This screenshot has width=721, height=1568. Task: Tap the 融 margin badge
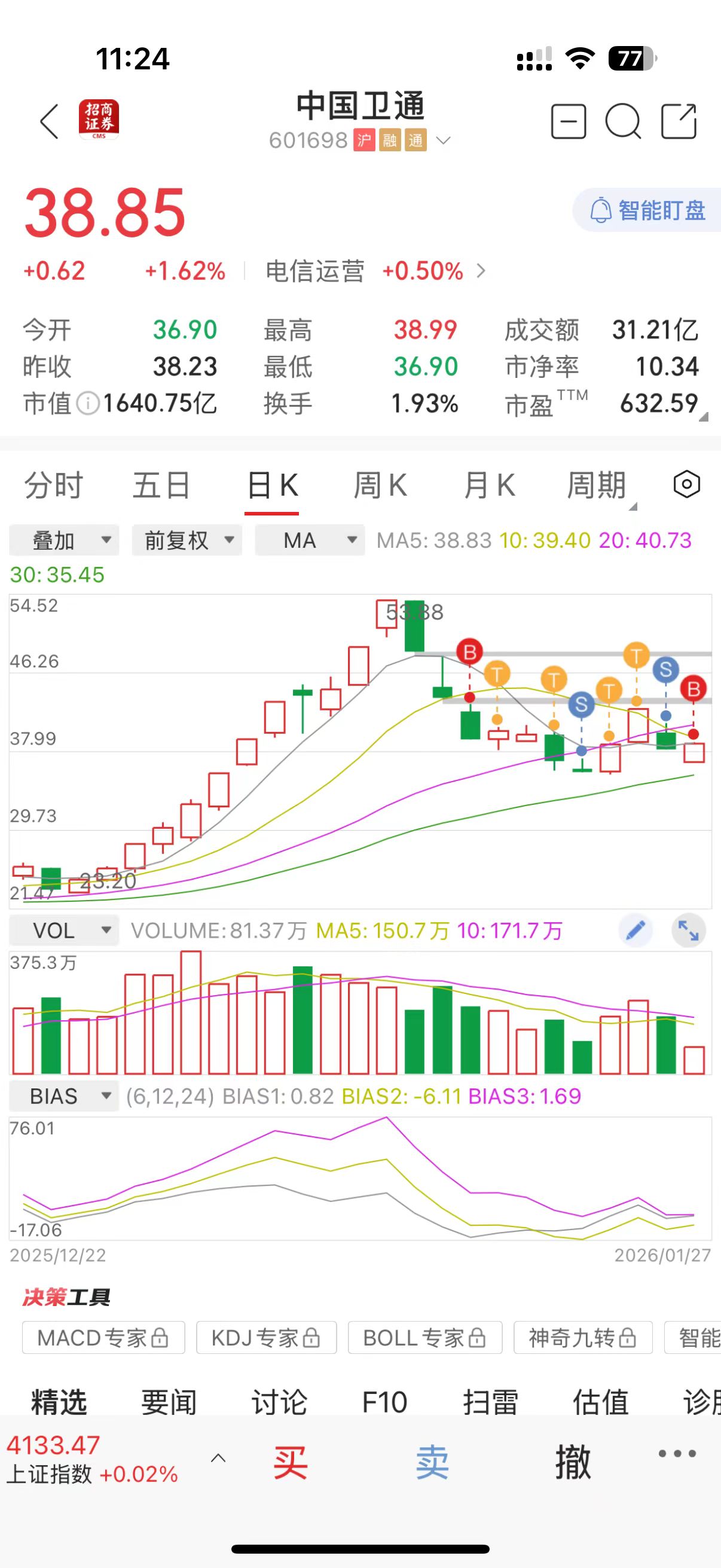point(389,141)
